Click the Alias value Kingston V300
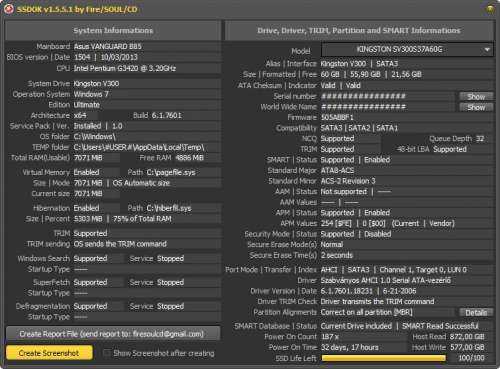The image size is (500, 369). 343,64
